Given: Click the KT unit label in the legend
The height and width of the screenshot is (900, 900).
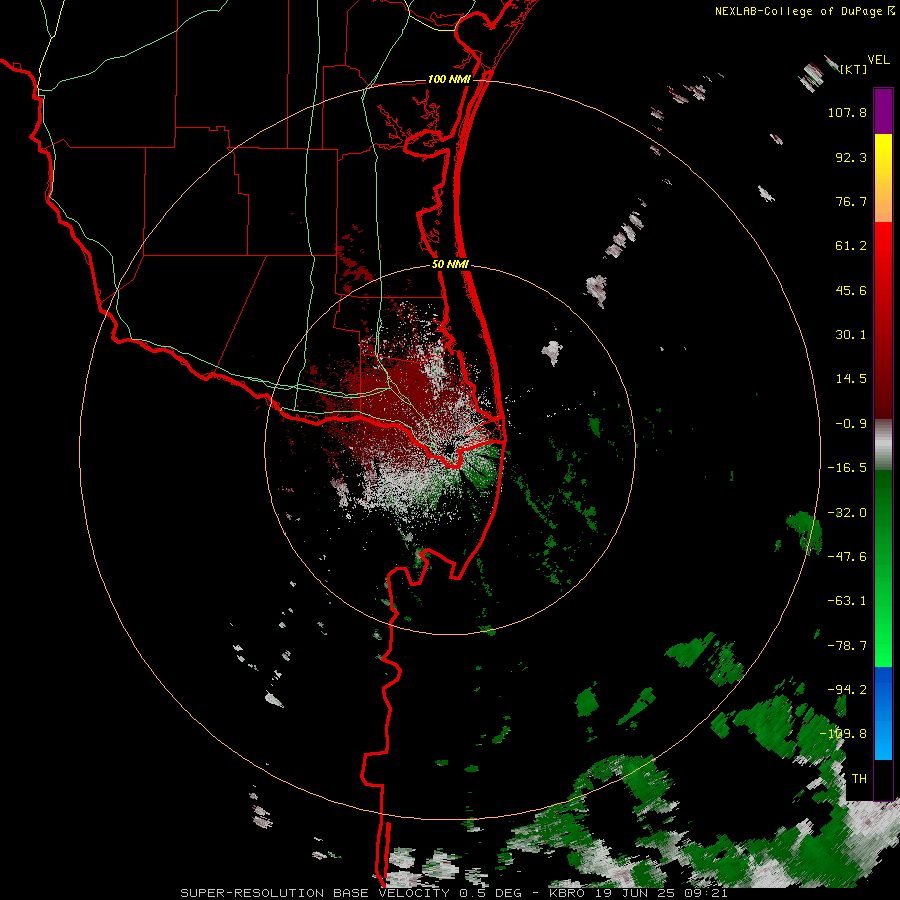Looking at the screenshot, I should [x=854, y=70].
